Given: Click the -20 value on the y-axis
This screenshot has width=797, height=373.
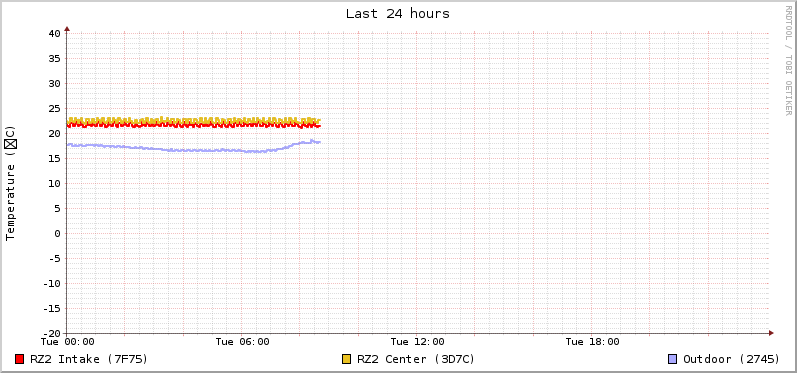Looking at the screenshot, I should click(x=51, y=333).
